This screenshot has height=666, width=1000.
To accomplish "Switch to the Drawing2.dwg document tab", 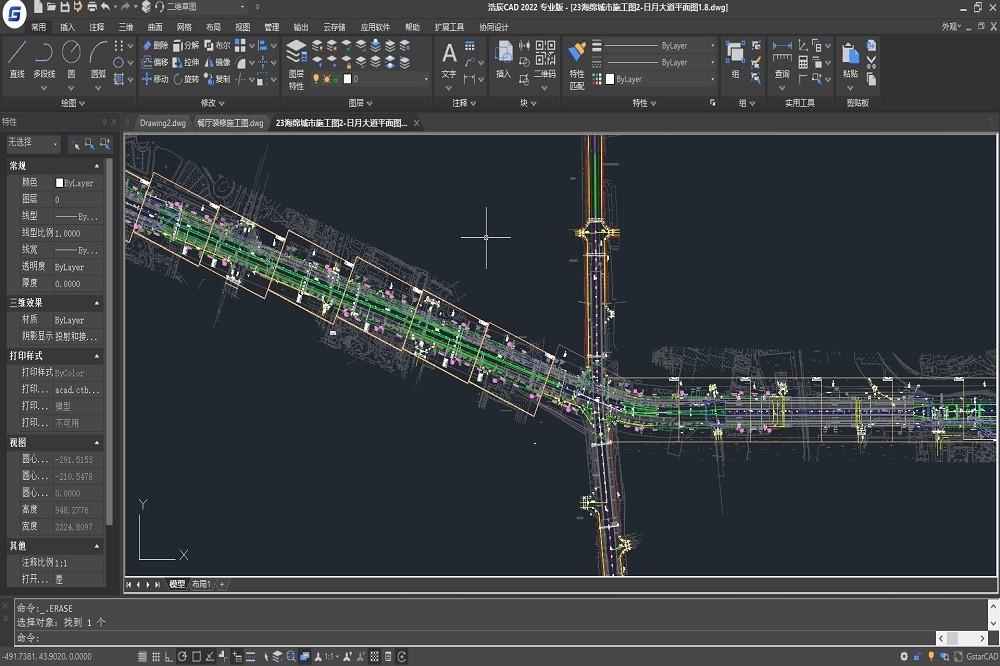I will pos(163,123).
